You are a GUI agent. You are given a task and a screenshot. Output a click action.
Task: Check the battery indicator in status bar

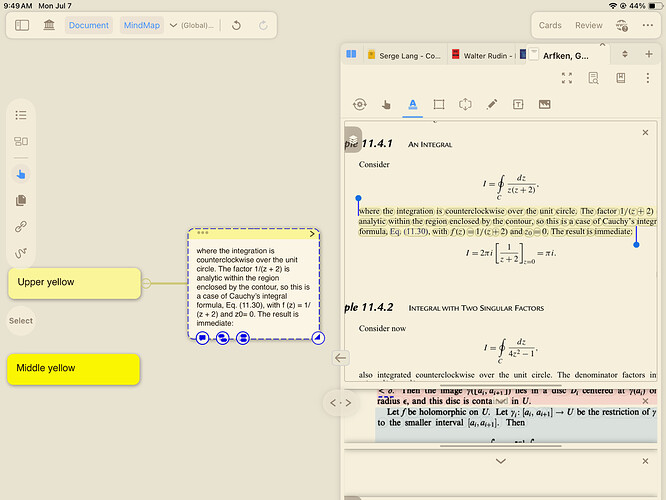tap(655, 6)
